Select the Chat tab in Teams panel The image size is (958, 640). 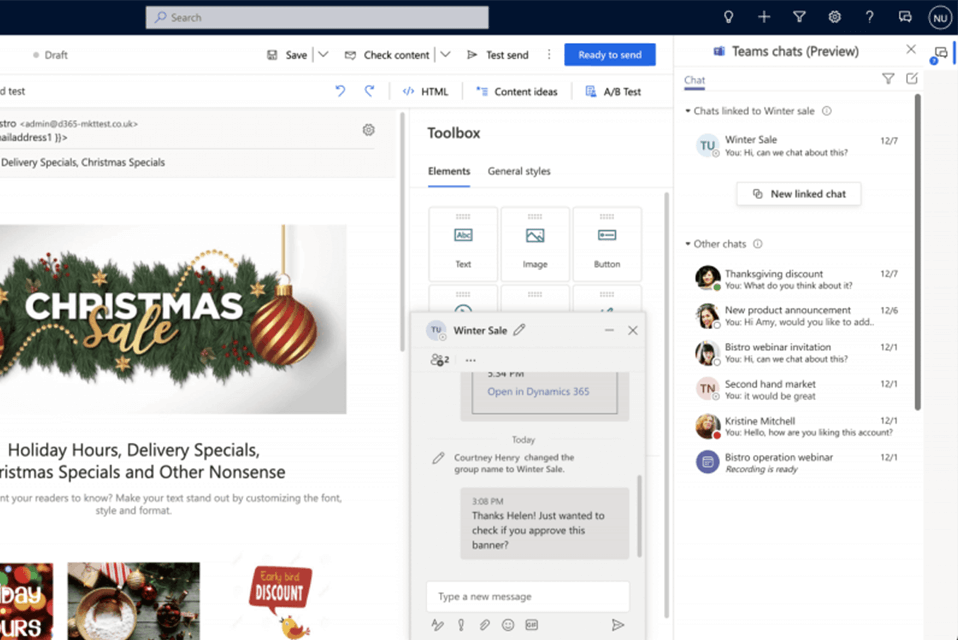pyautogui.click(x=694, y=80)
